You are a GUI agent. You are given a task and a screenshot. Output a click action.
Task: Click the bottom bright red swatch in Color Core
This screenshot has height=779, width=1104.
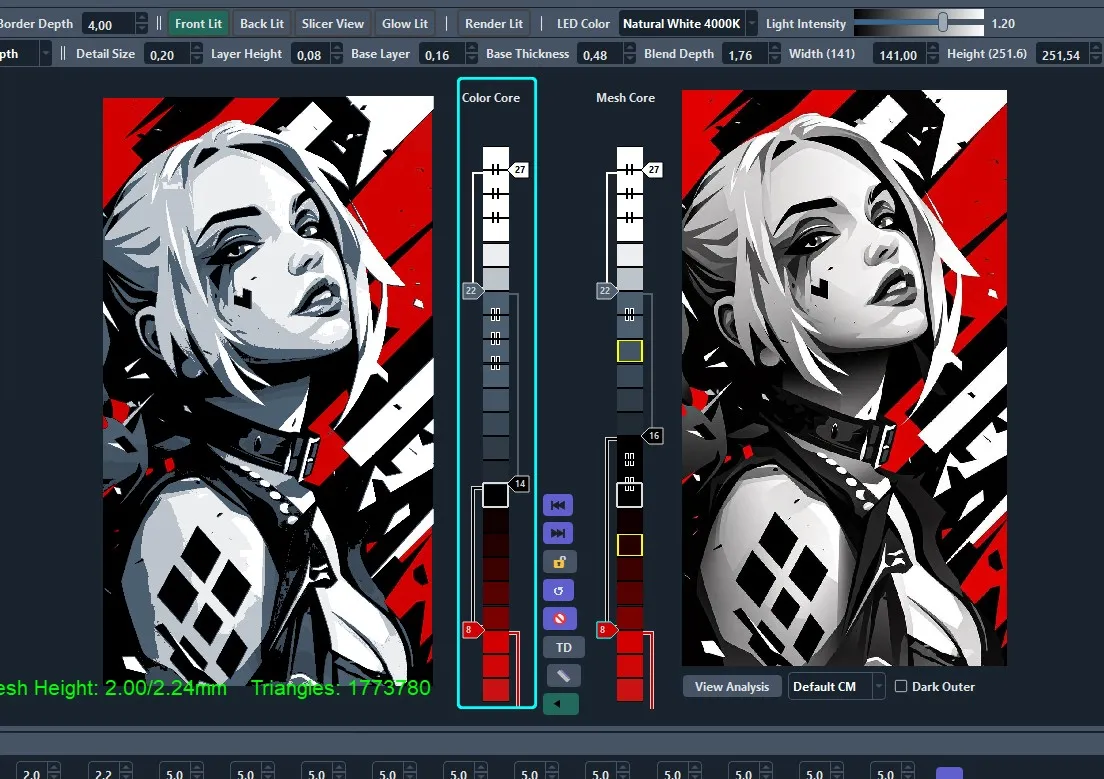tap(496, 690)
